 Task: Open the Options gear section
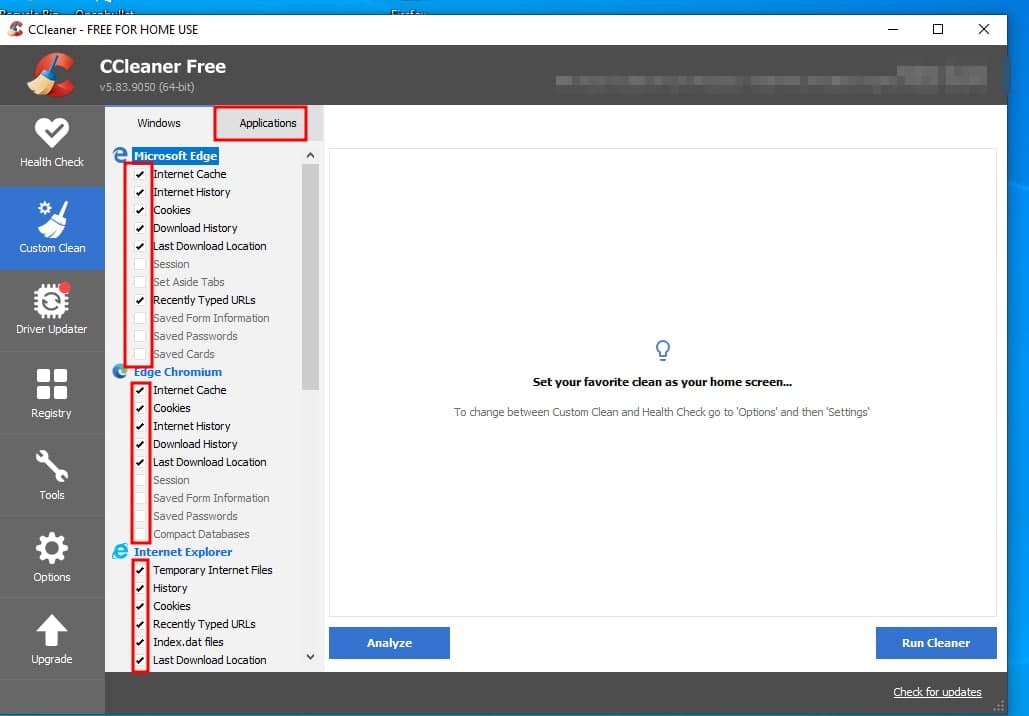point(52,557)
